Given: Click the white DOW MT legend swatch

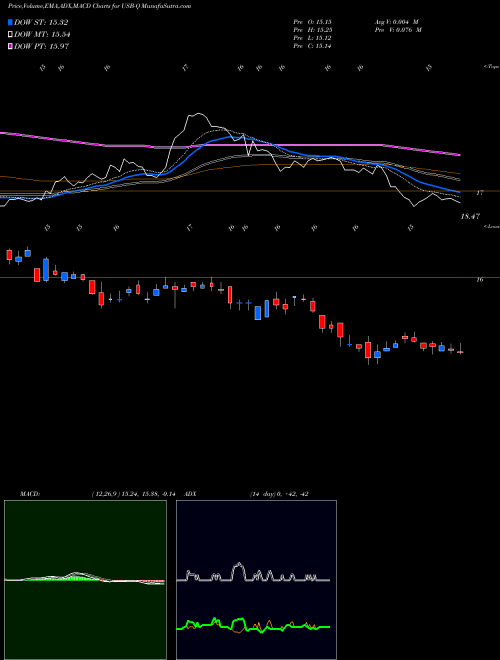Looking at the screenshot, I should point(11,35).
